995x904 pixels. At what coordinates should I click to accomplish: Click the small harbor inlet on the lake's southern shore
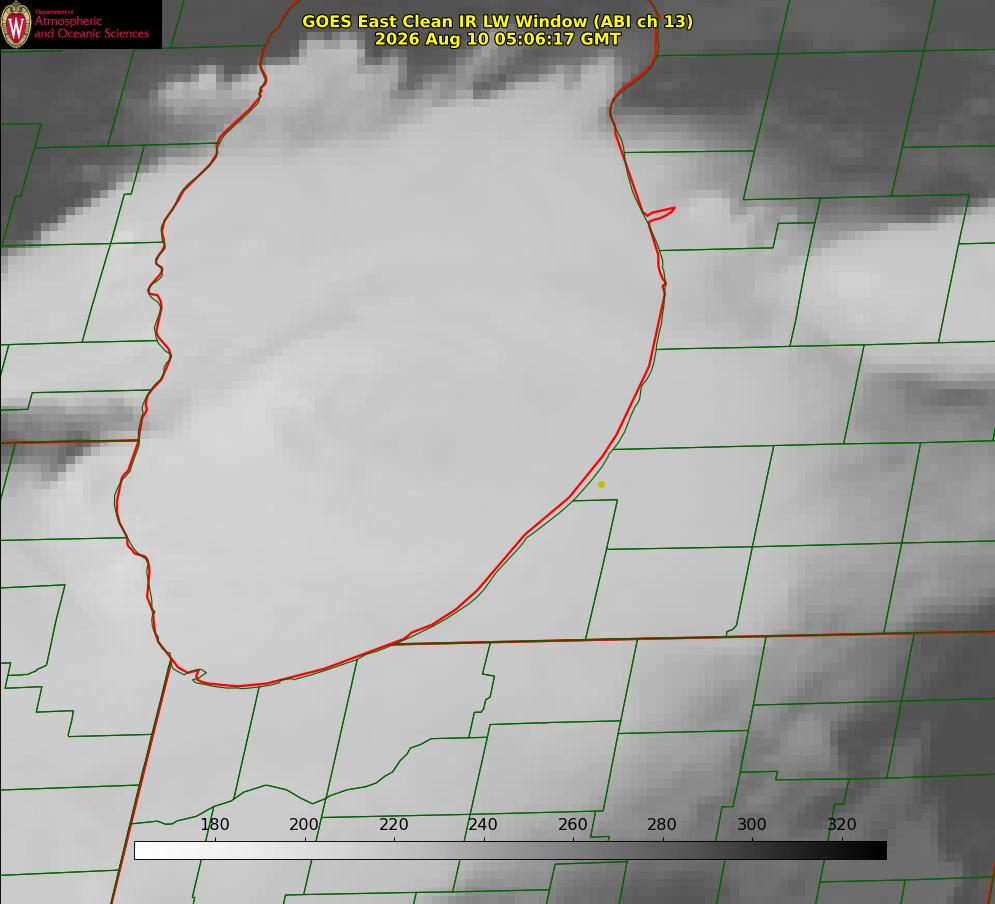click(x=199, y=675)
